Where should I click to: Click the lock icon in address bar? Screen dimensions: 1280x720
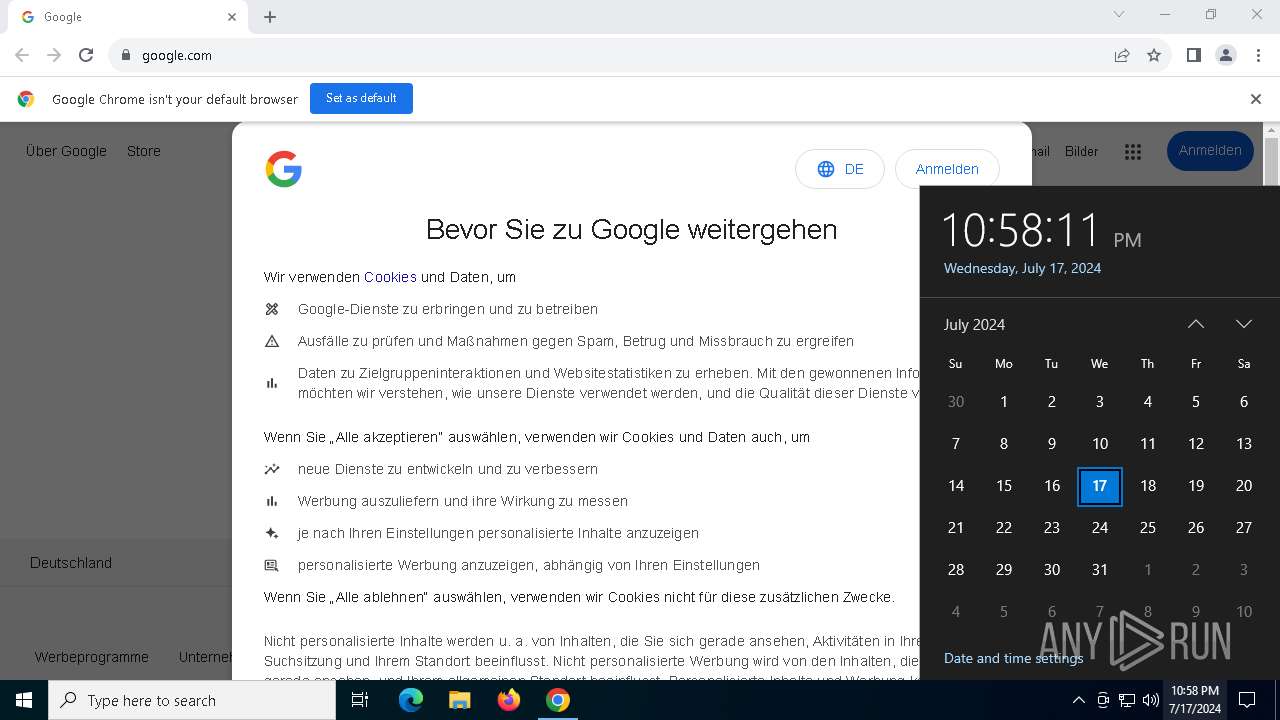coord(126,55)
